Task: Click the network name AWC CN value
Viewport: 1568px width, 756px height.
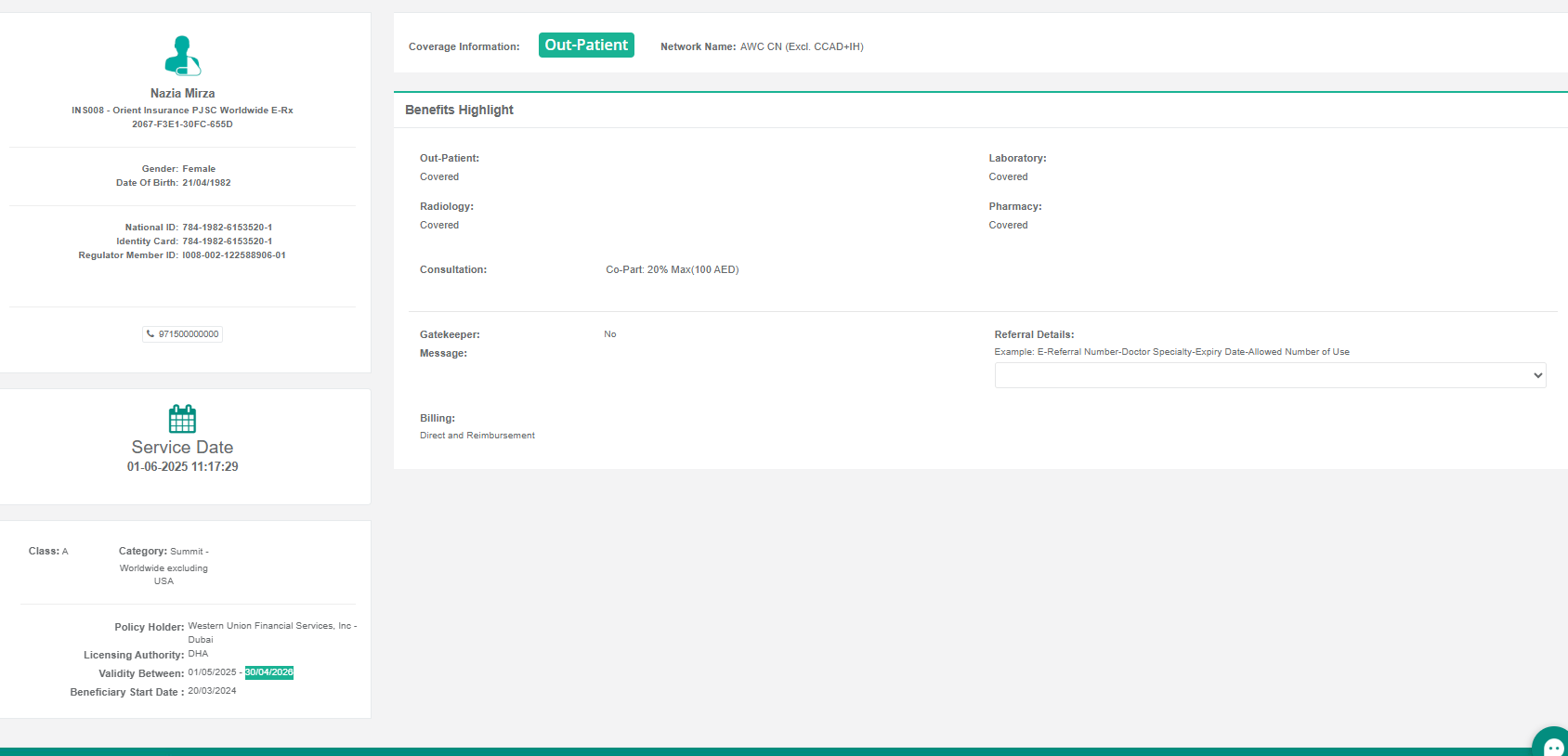Action: tap(801, 46)
